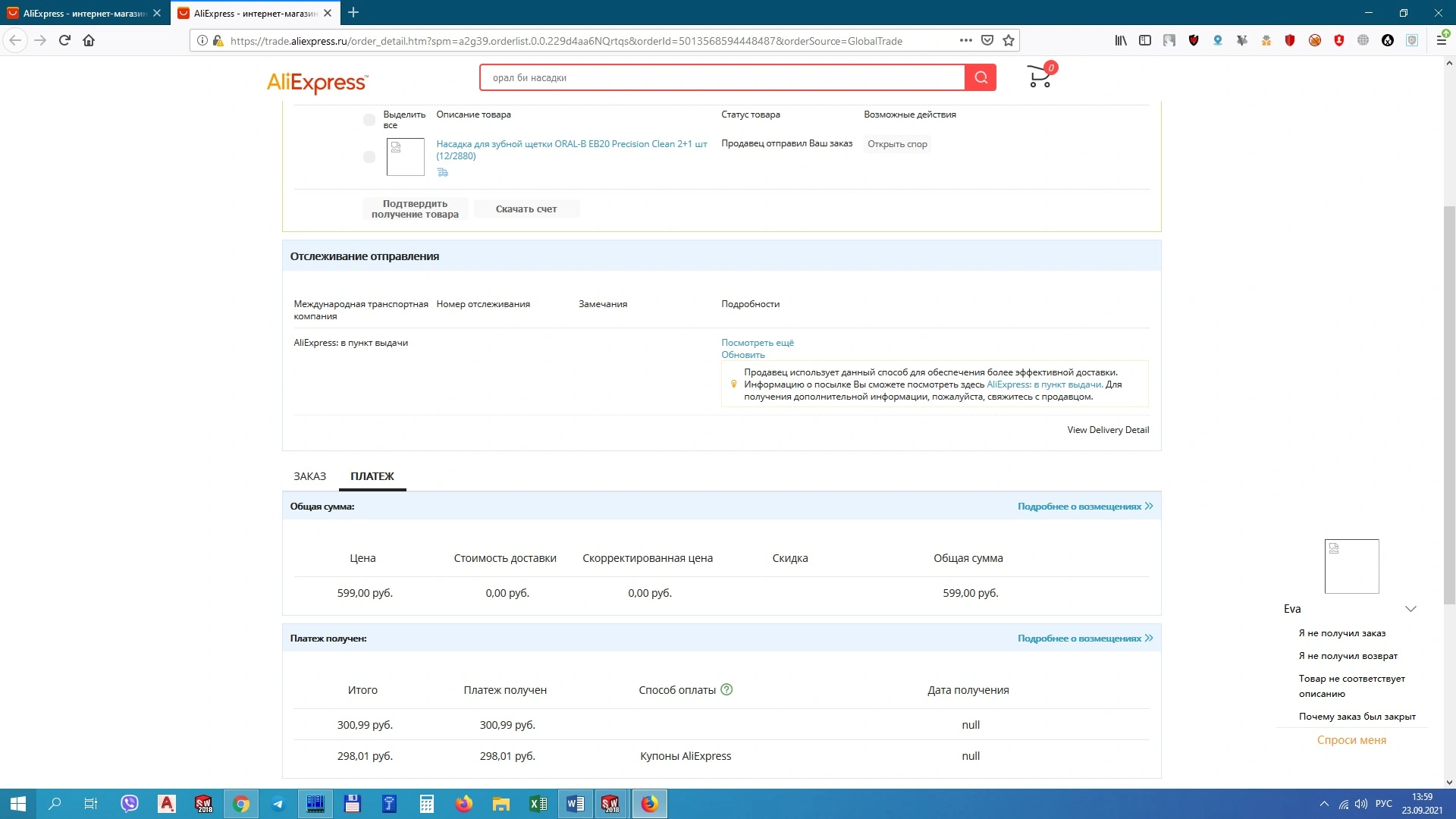Click the РУС language indicator
1456x819 pixels.
coord(1384,804)
